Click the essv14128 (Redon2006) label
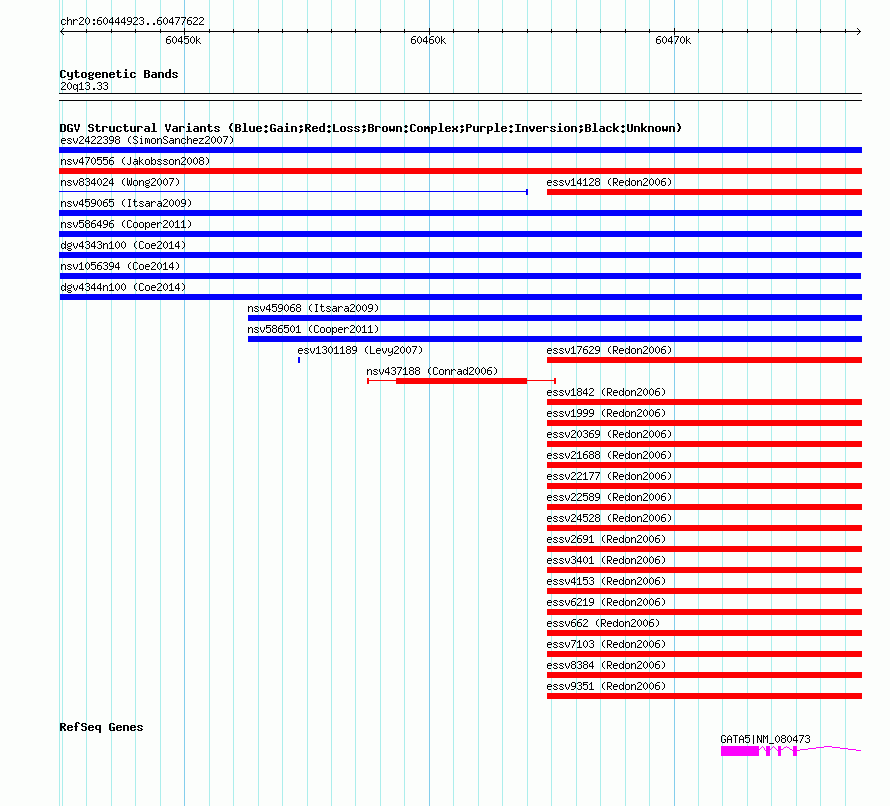 click(609, 182)
